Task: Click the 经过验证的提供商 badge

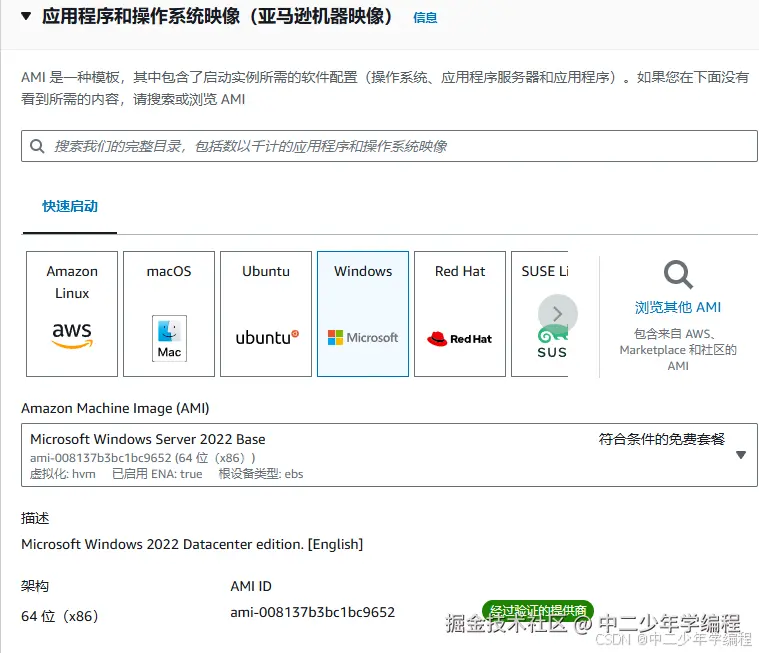Action: (538, 610)
